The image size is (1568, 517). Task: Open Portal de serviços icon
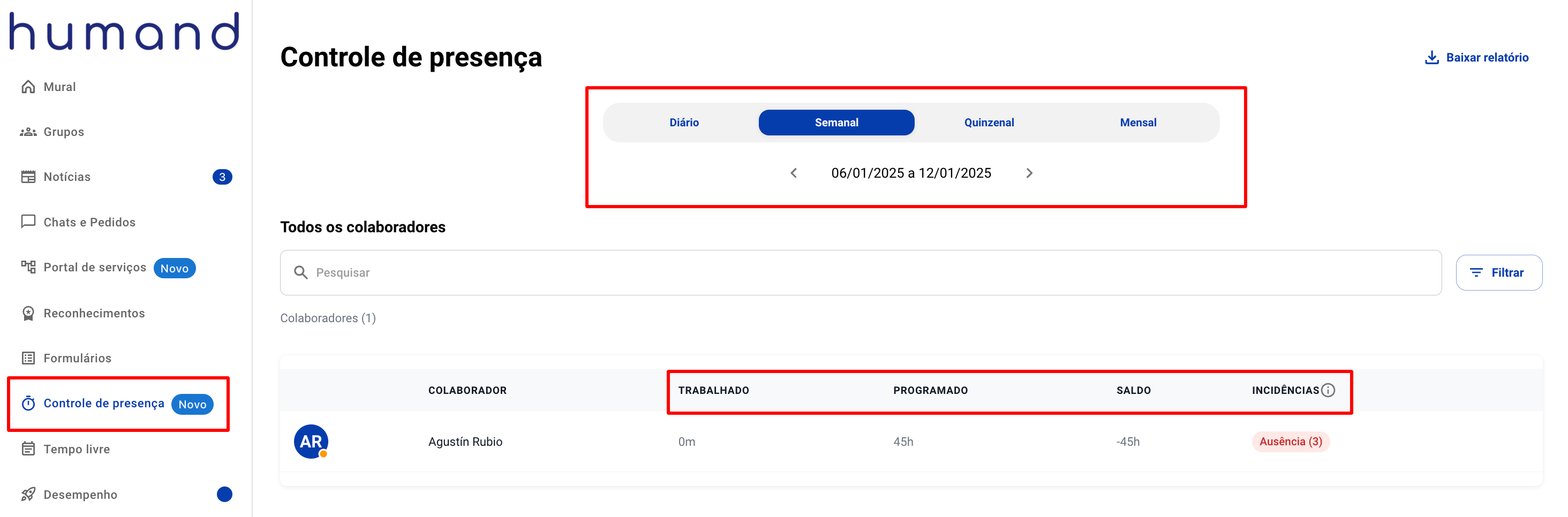(x=28, y=267)
